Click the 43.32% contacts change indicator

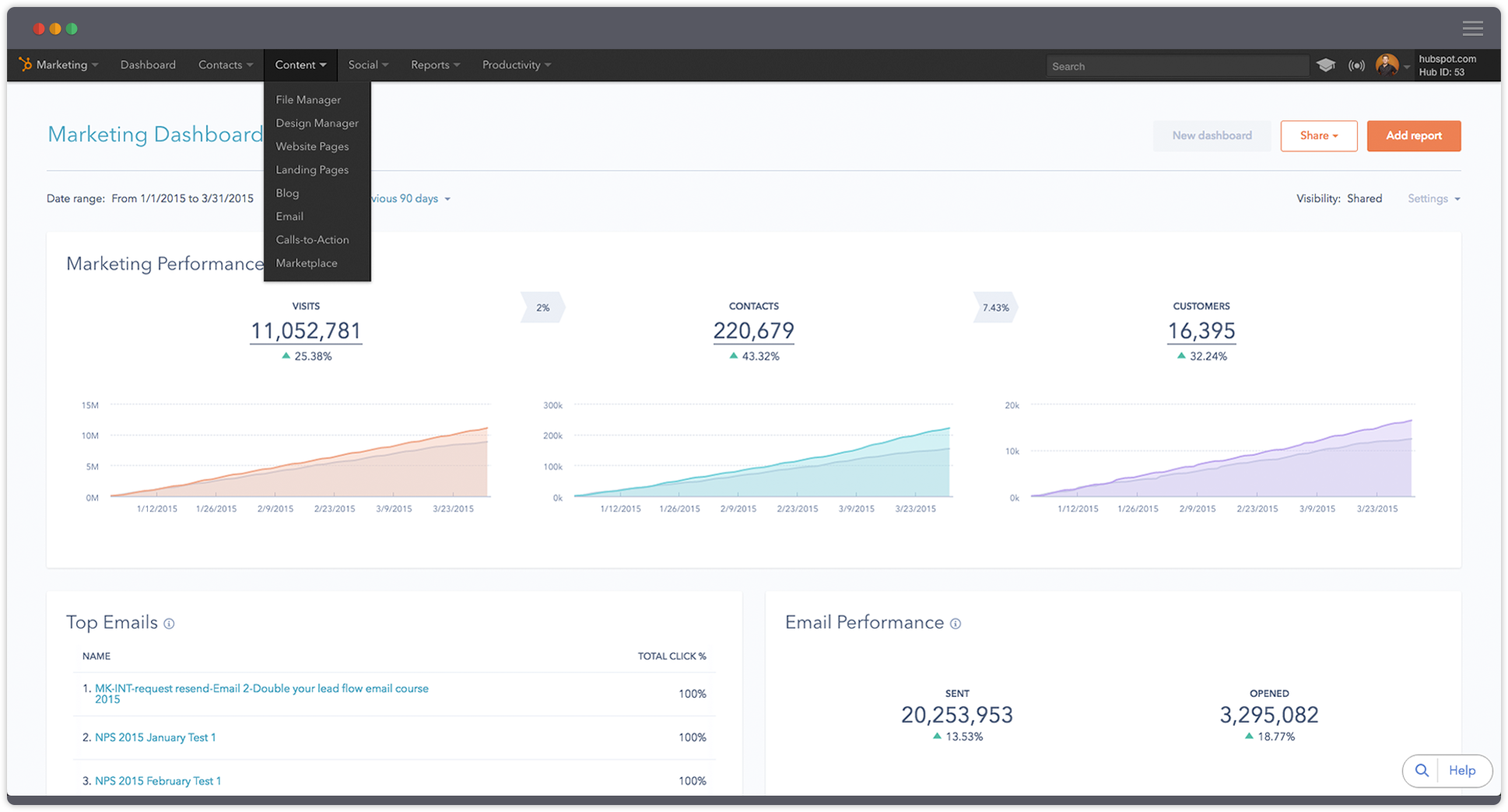[754, 356]
